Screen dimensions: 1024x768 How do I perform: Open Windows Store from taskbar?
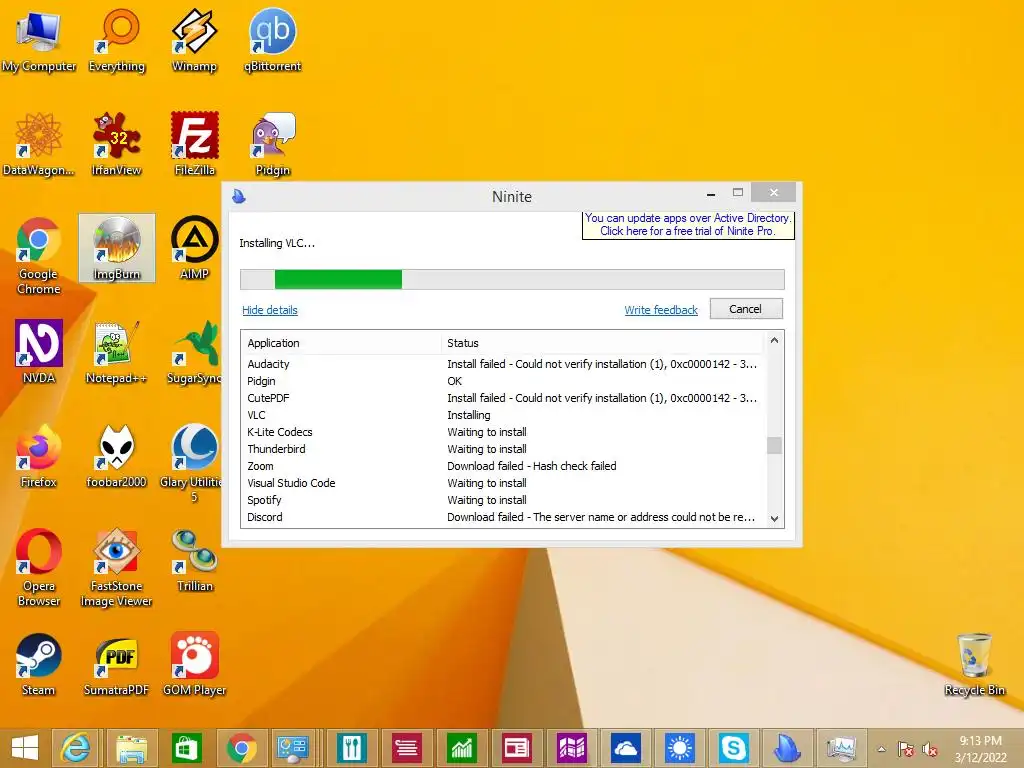click(186, 748)
